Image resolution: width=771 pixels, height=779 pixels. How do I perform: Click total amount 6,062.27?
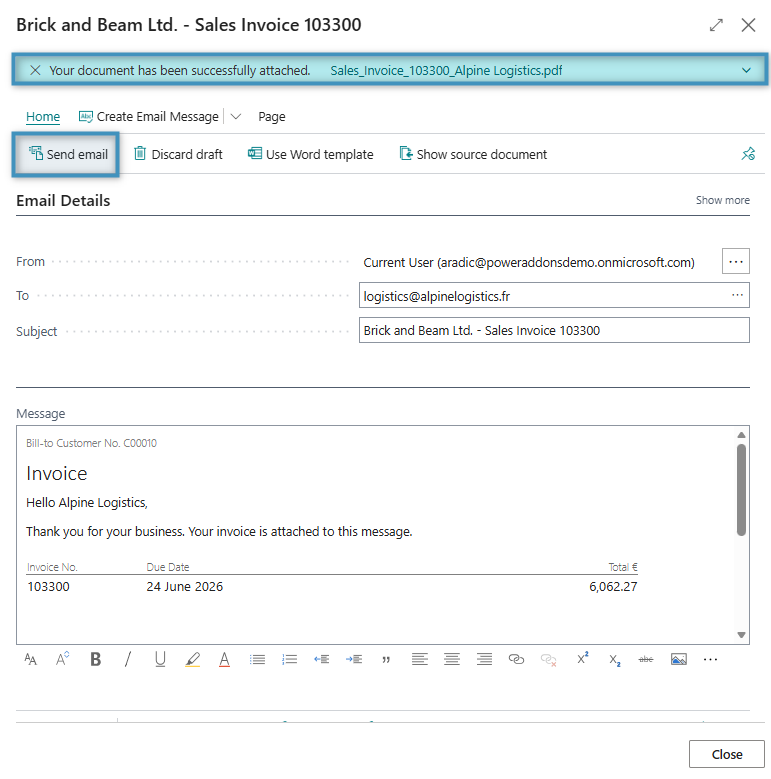tap(613, 587)
